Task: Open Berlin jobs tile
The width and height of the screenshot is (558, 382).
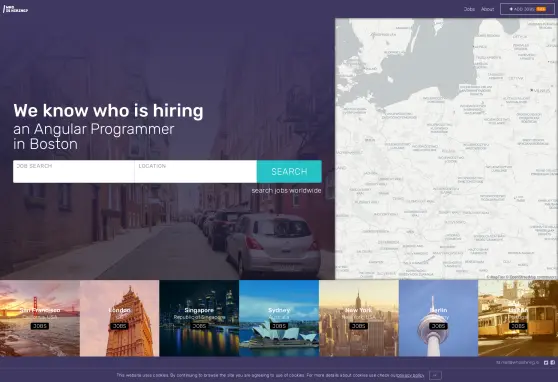Action: coord(438,318)
